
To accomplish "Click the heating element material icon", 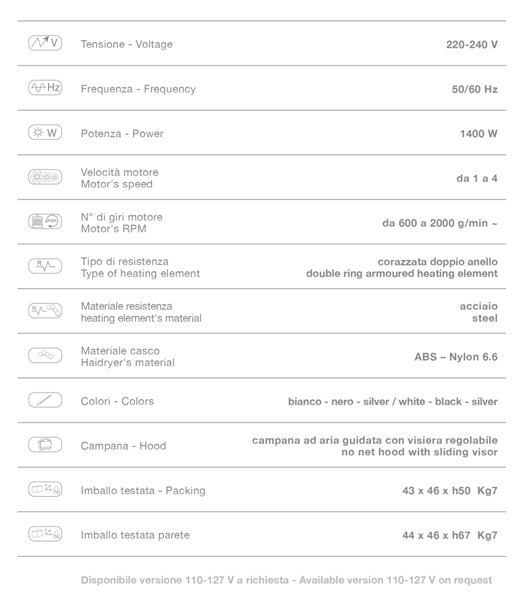I will pos(45,311).
